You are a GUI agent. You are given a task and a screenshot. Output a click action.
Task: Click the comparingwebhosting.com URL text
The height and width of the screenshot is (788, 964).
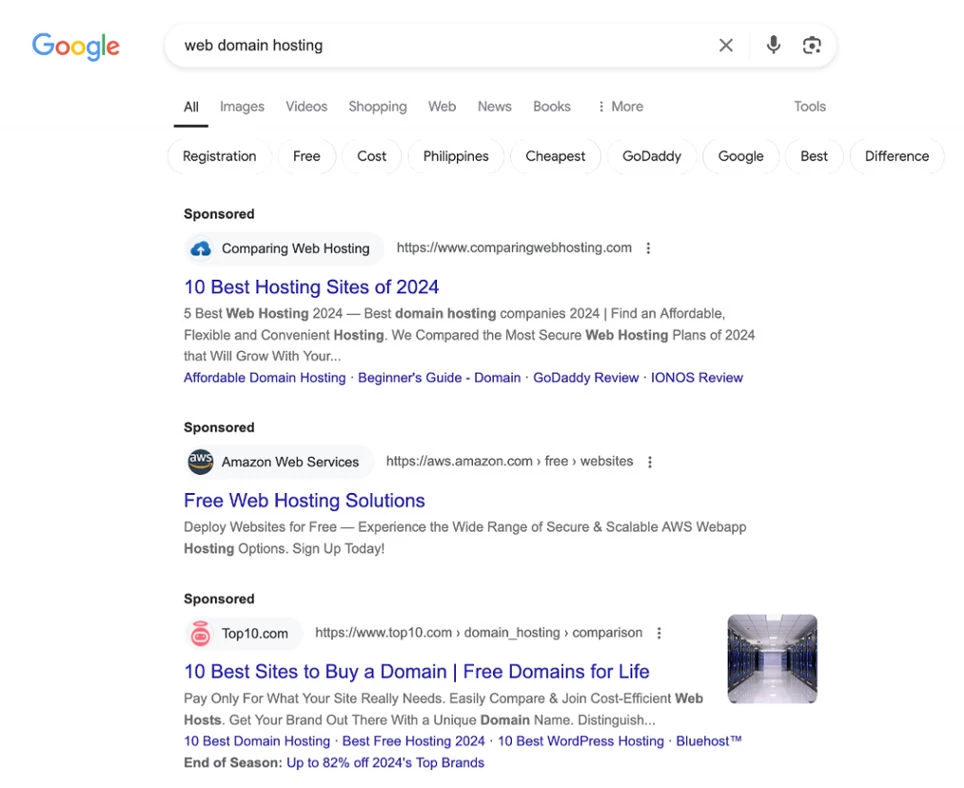point(514,248)
